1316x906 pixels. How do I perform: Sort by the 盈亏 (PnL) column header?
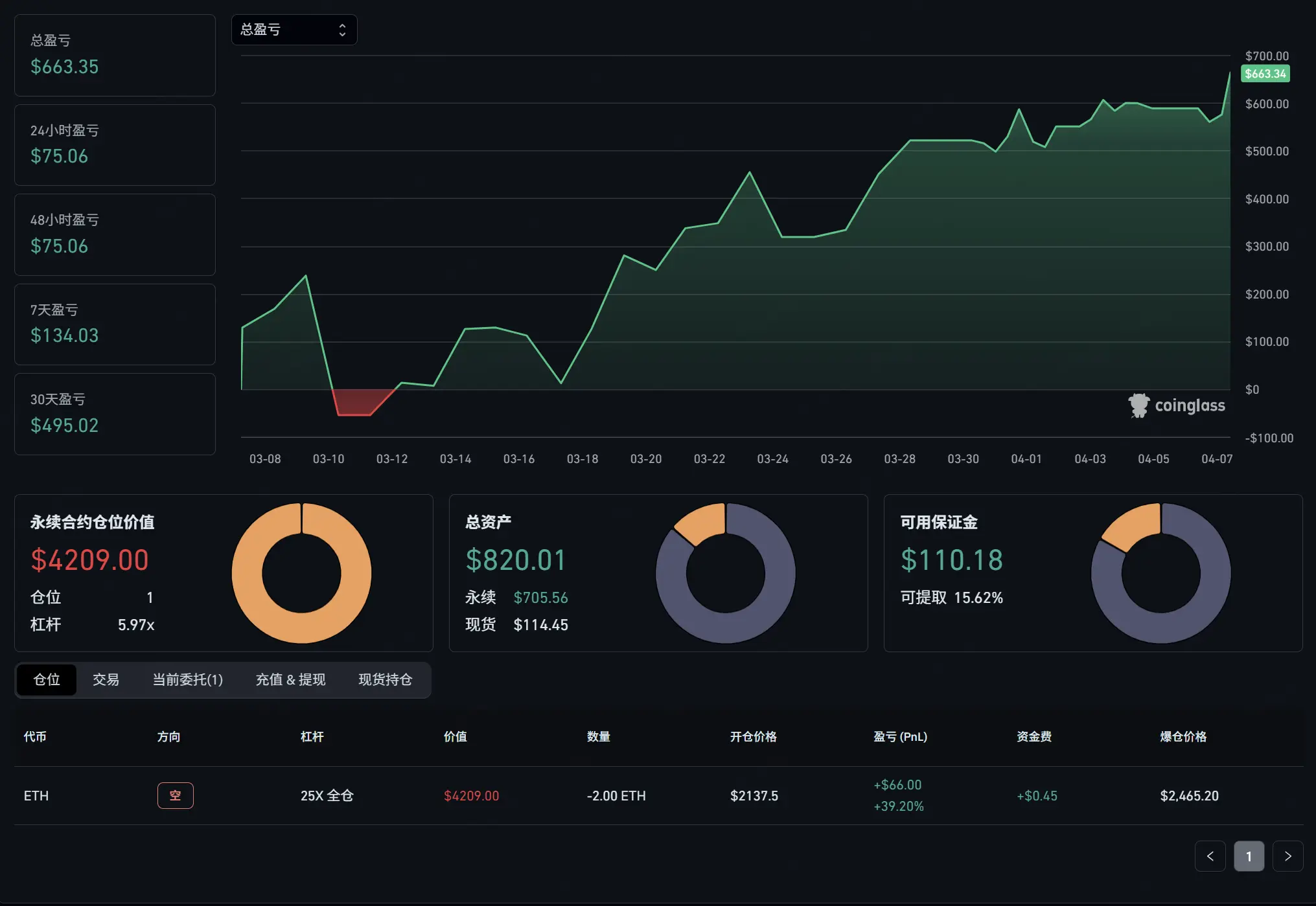coord(900,737)
